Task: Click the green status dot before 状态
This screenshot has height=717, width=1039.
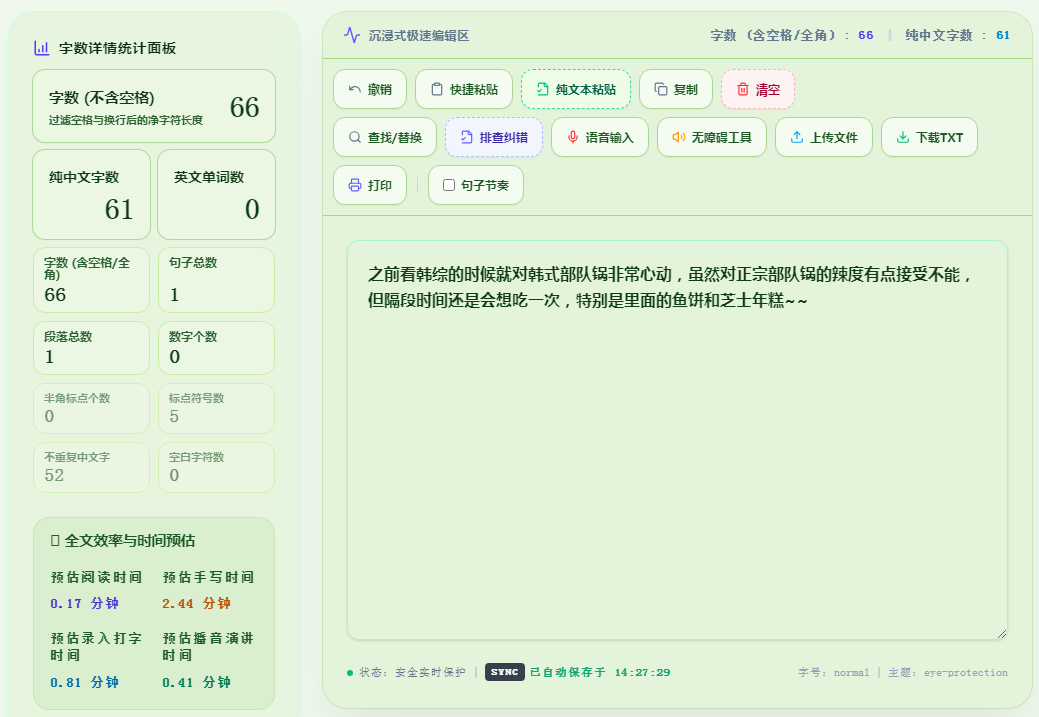Action: pyautogui.click(x=350, y=673)
